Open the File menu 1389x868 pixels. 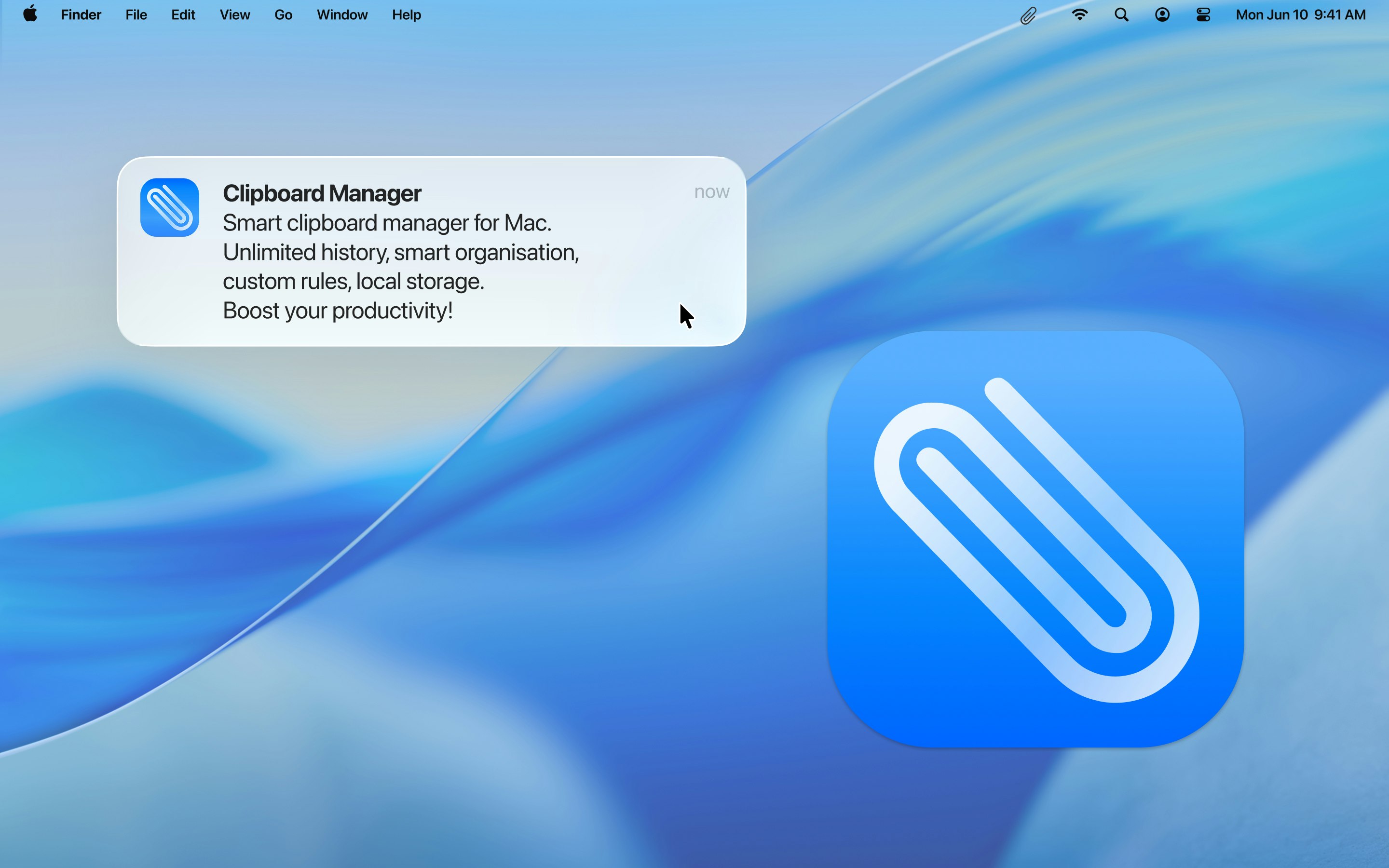(136, 14)
